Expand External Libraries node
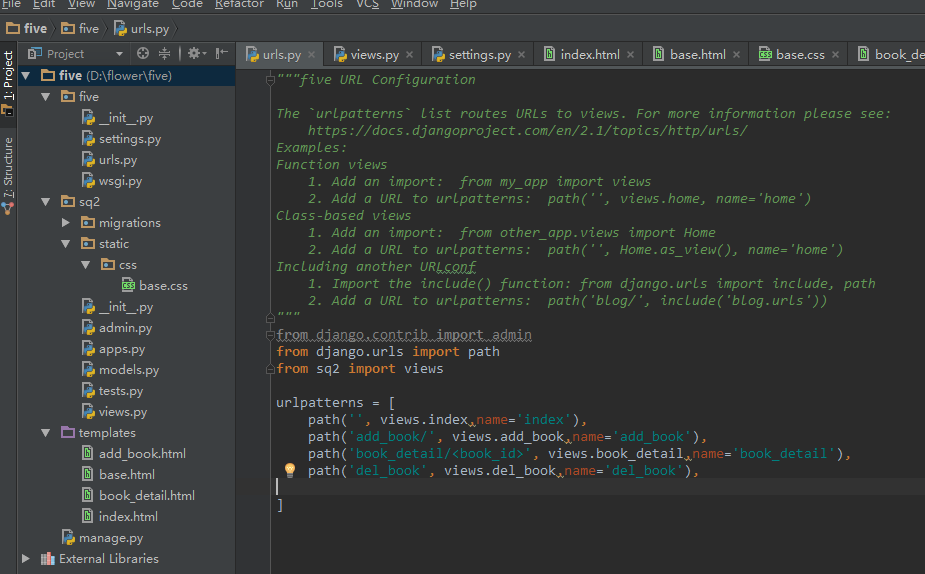This screenshot has height=574, width=925. (x=26, y=559)
